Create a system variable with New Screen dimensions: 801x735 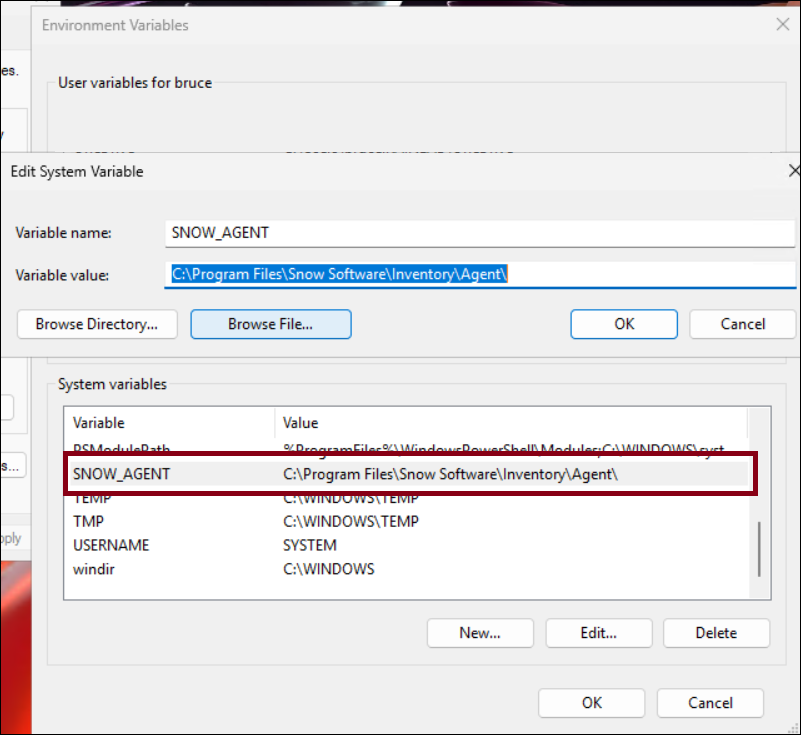pyautogui.click(x=480, y=633)
